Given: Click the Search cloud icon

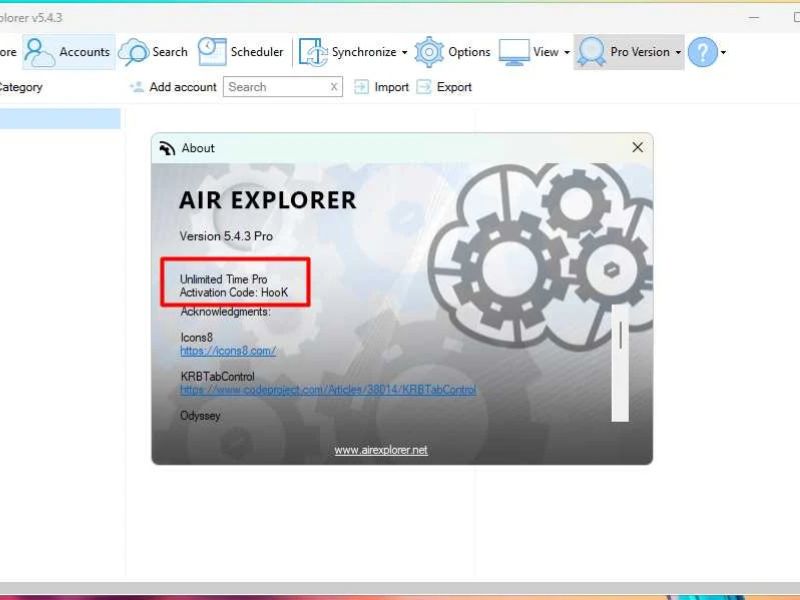Looking at the screenshot, I should [x=133, y=52].
